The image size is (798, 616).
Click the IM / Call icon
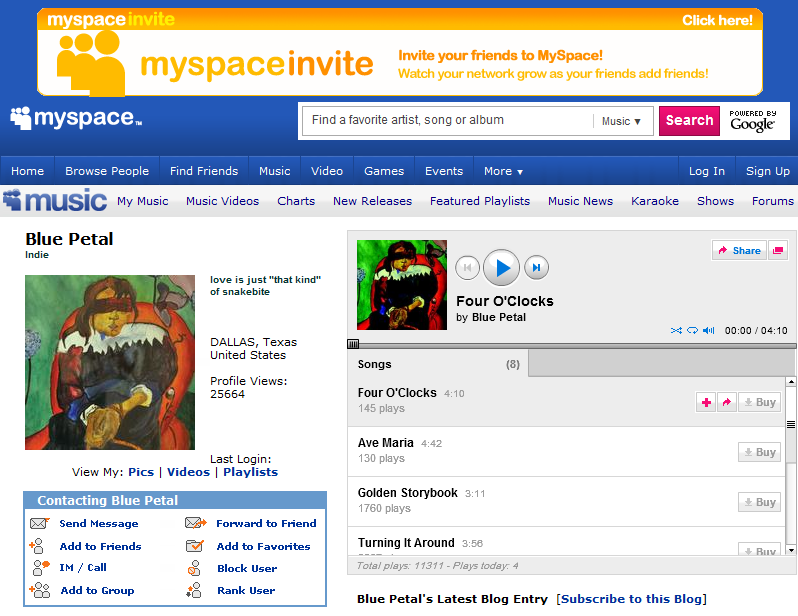[41, 567]
